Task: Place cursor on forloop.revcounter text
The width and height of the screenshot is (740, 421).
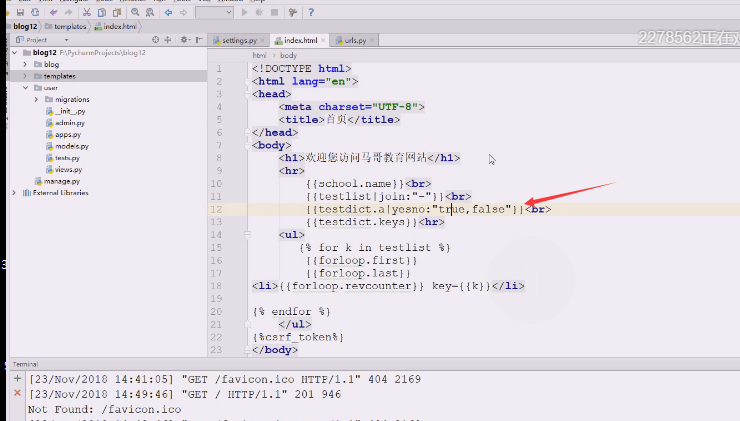Action: tap(352, 286)
